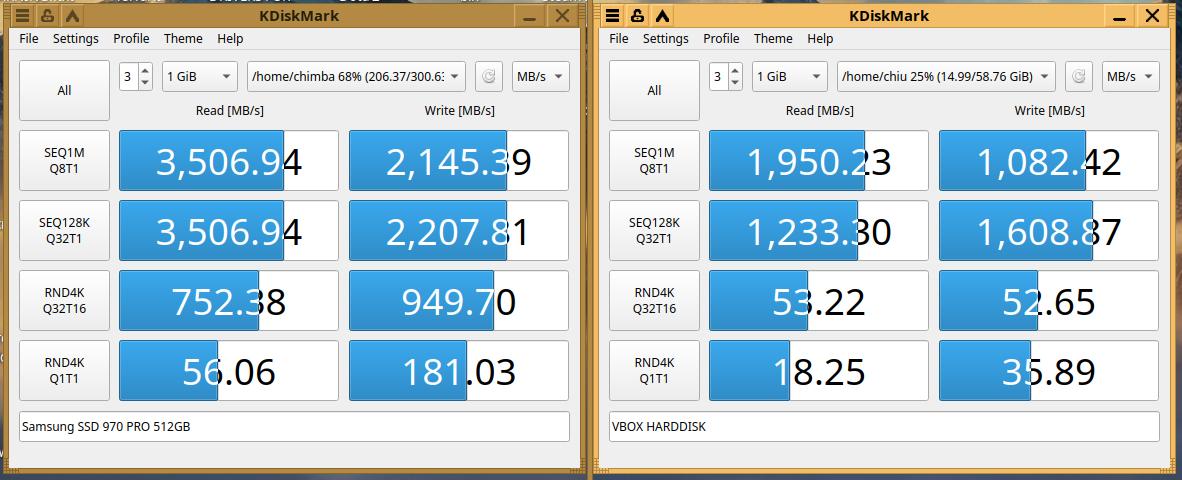Click the loops count stepper in left window
The width and height of the screenshot is (1182, 480).
click(x=136, y=76)
